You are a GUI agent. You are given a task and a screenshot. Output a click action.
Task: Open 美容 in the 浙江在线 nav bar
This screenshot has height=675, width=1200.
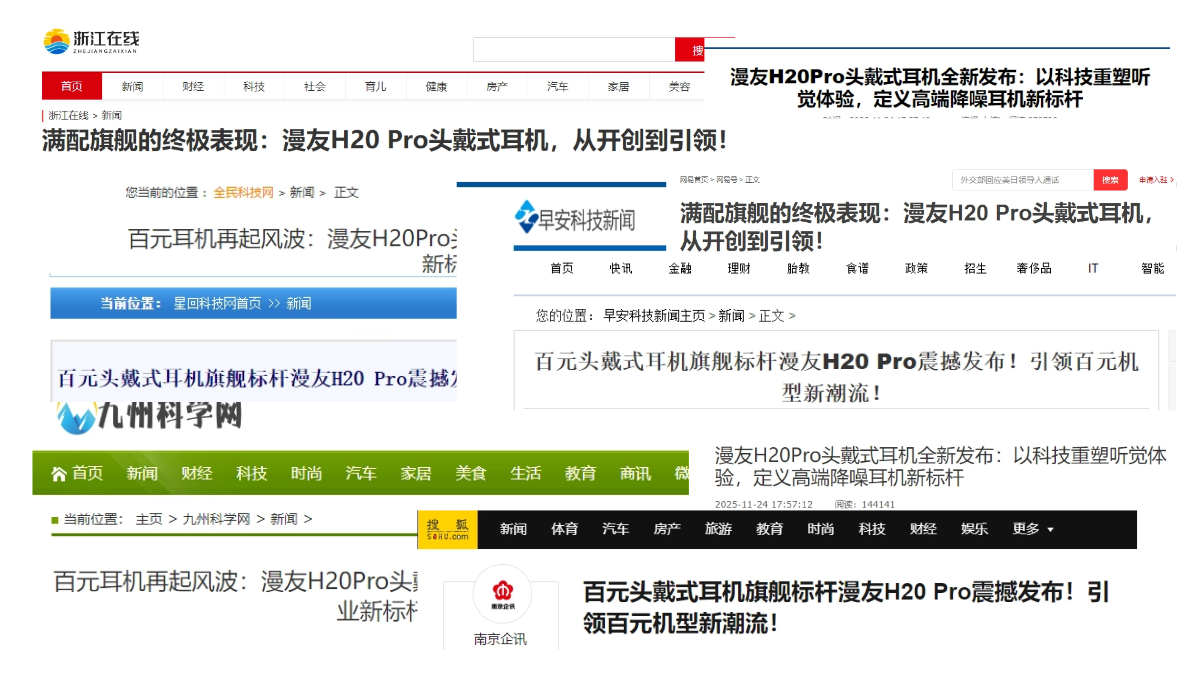click(x=679, y=86)
